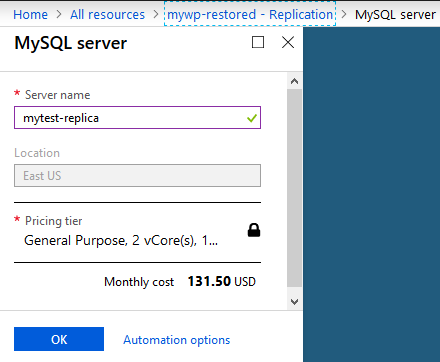The image size is (440, 362).
Task: Click the green validation checkmark icon
Action: [252, 118]
